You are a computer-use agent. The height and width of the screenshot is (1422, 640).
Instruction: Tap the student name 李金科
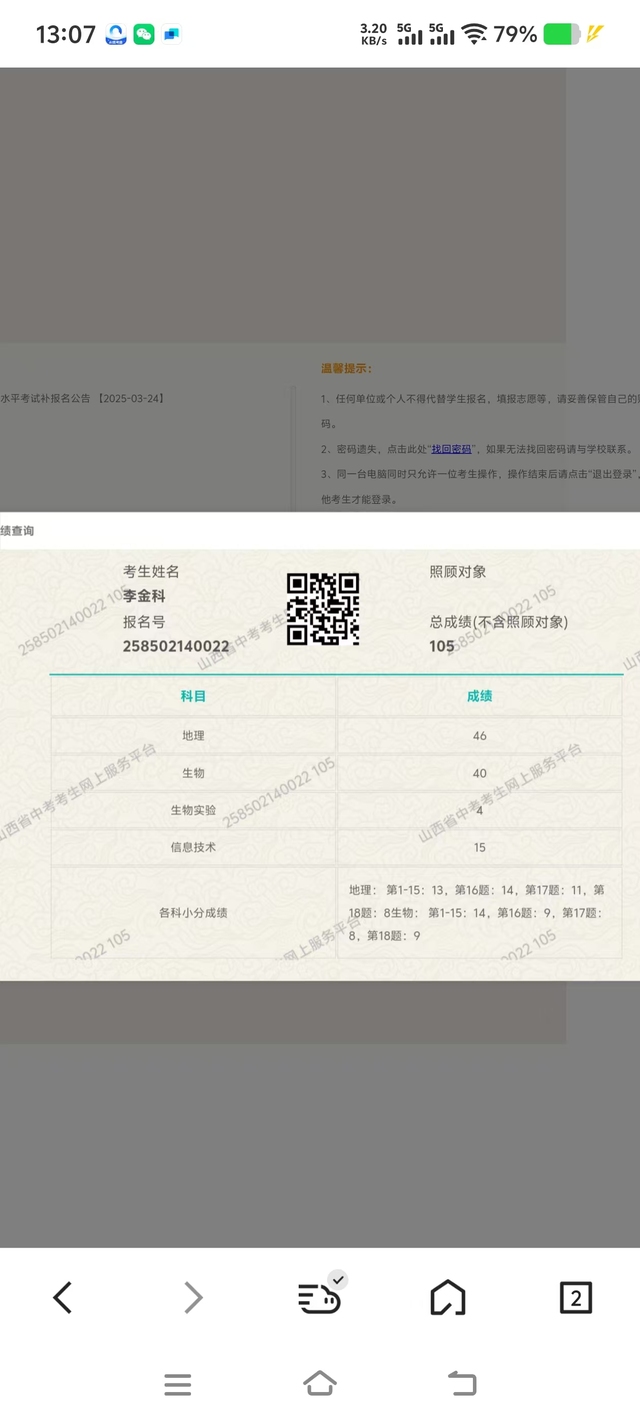144,596
